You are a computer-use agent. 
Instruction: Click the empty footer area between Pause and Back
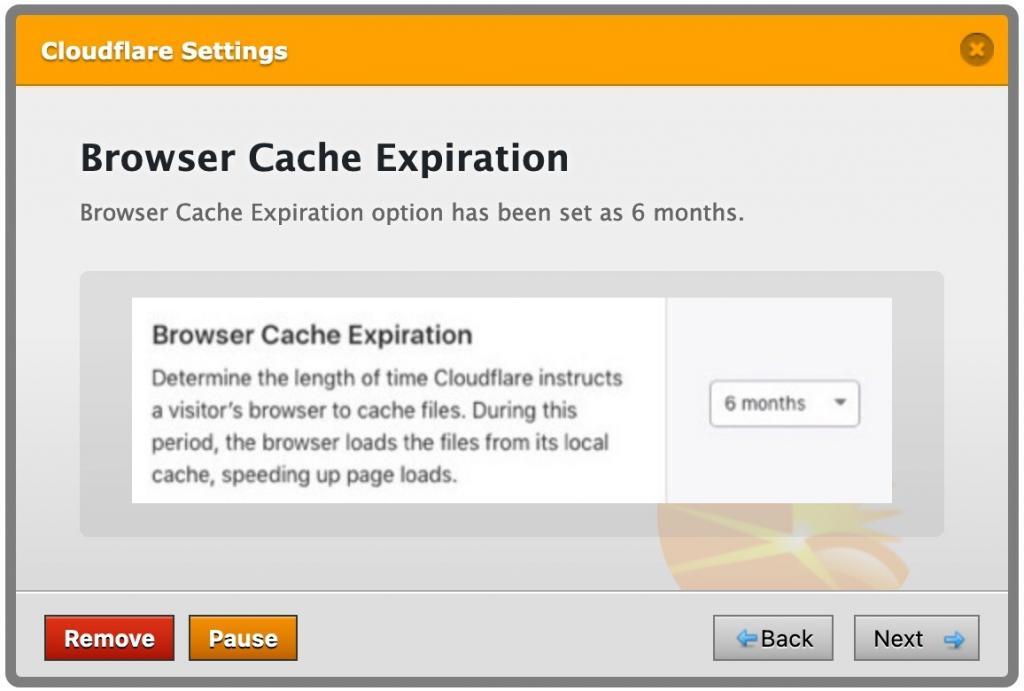point(500,638)
